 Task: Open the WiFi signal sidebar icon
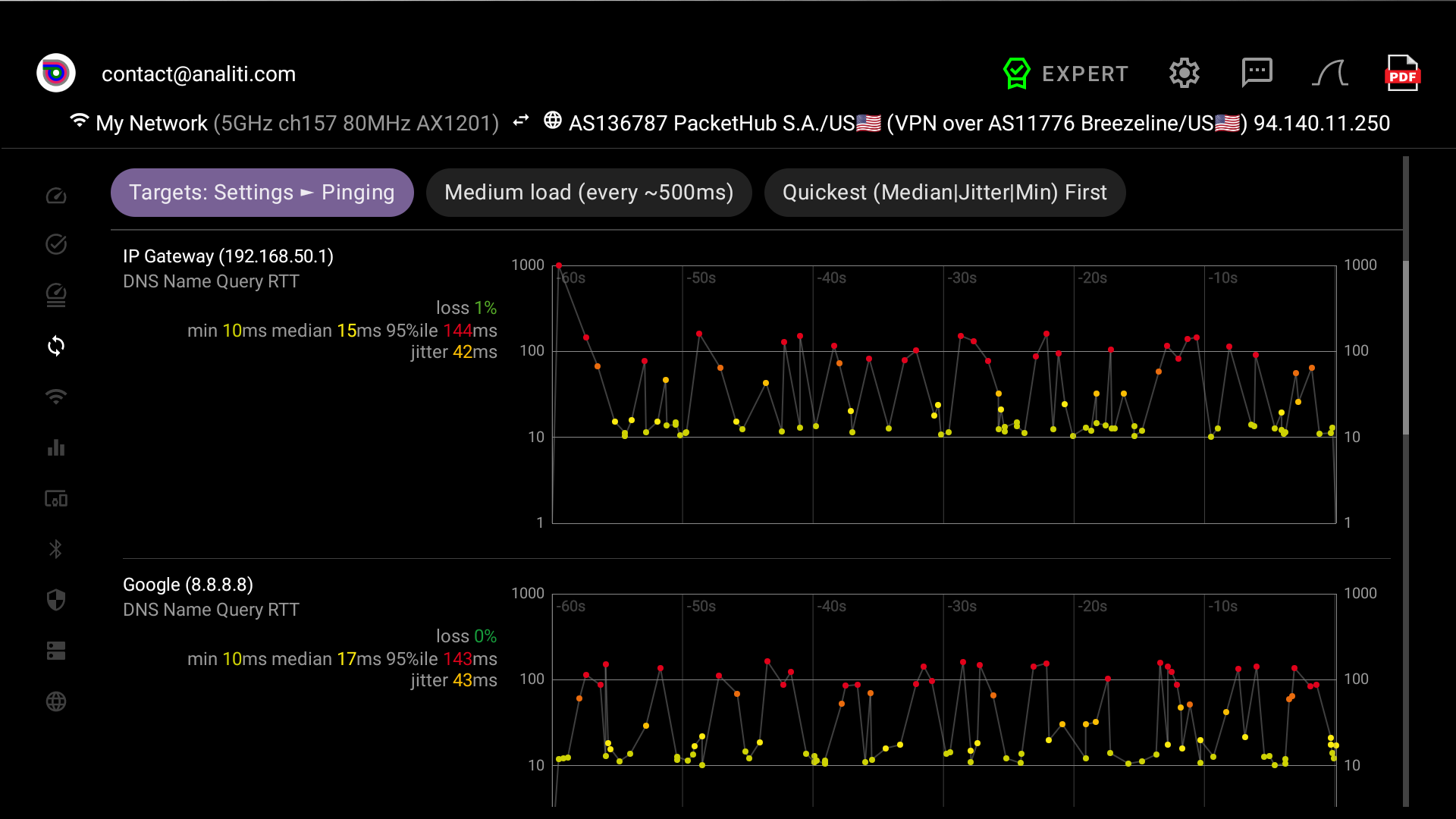pos(56,397)
